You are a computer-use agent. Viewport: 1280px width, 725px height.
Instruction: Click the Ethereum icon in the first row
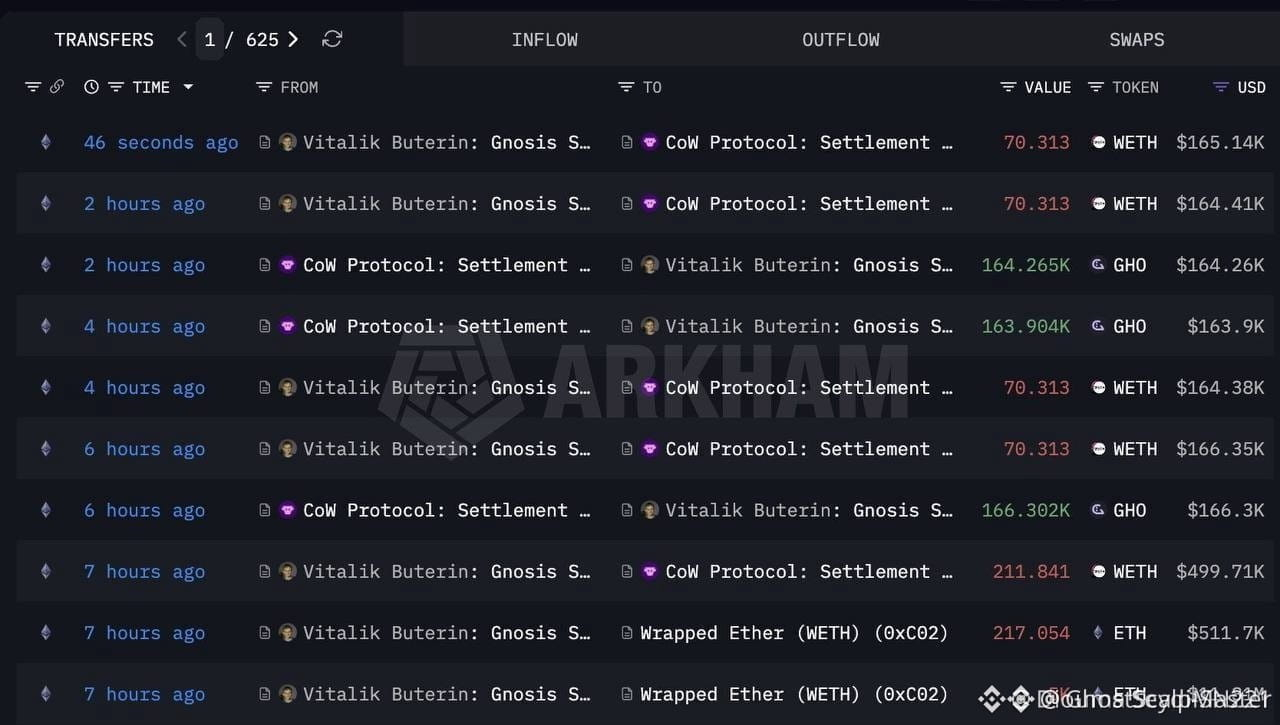coord(45,142)
